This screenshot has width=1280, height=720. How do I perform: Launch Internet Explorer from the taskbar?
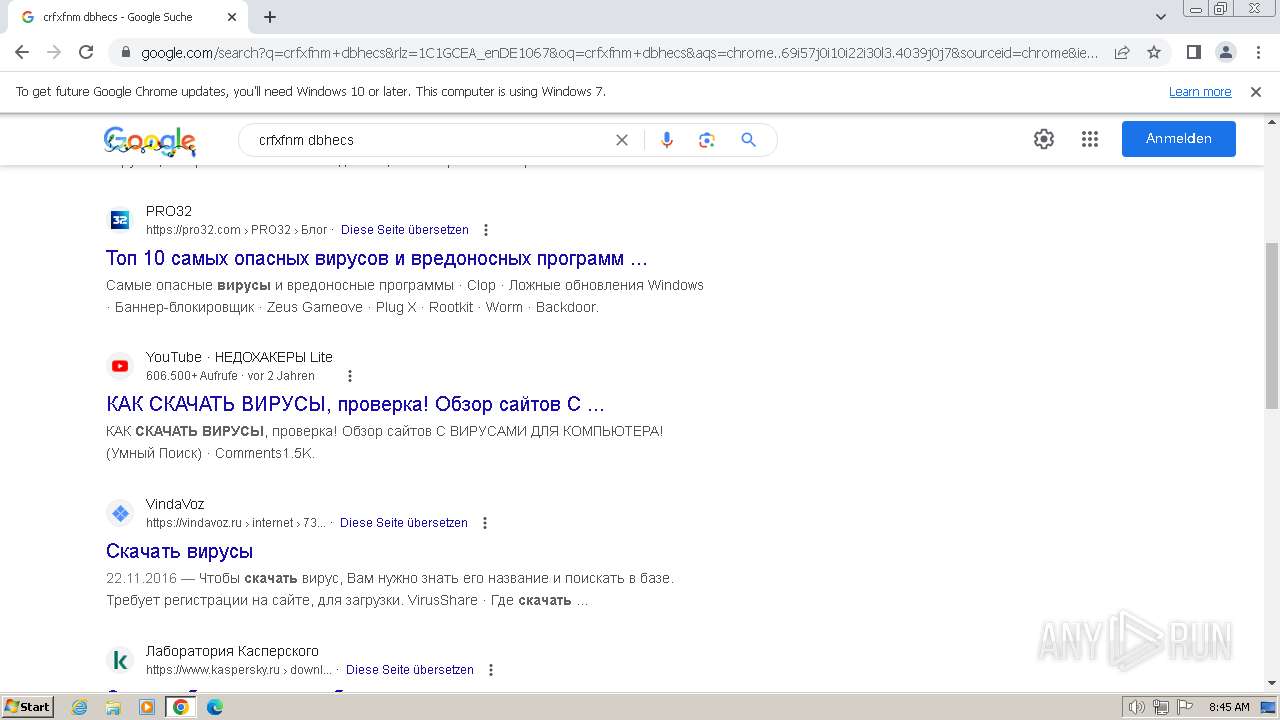click(x=80, y=707)
